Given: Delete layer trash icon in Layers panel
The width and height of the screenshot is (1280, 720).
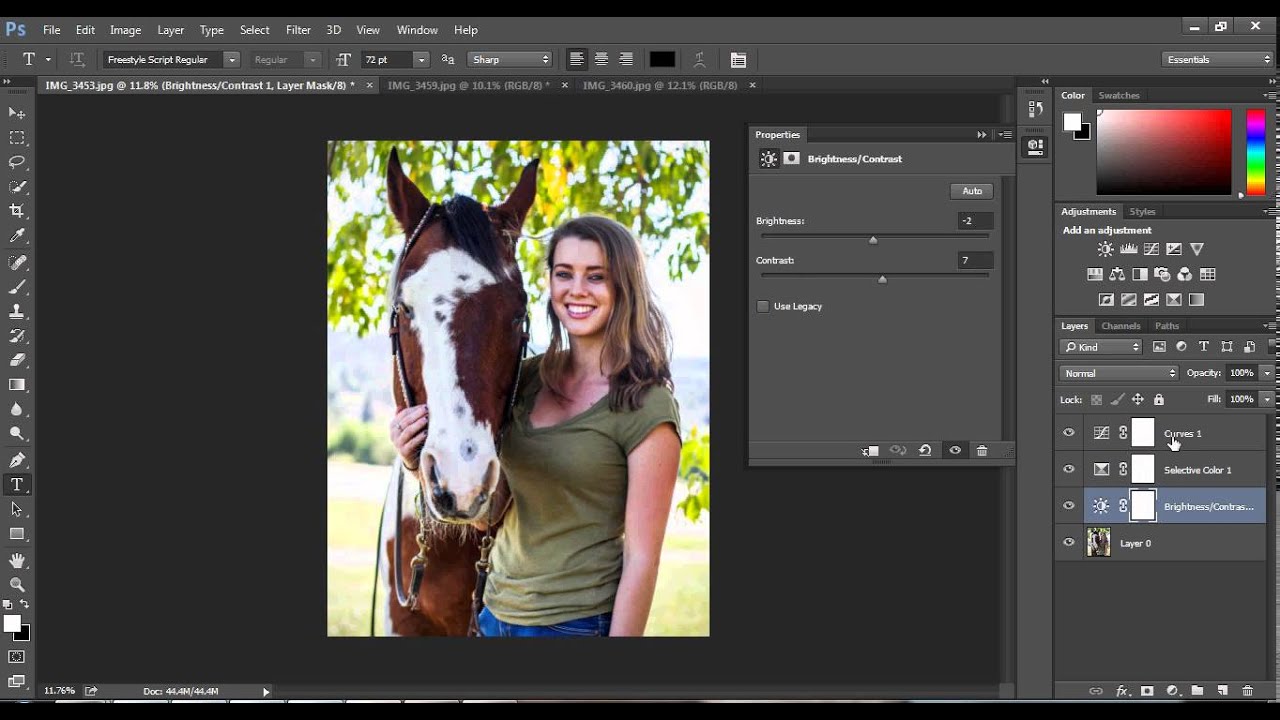Looking at the screenshot, I should pos(1247,691).
